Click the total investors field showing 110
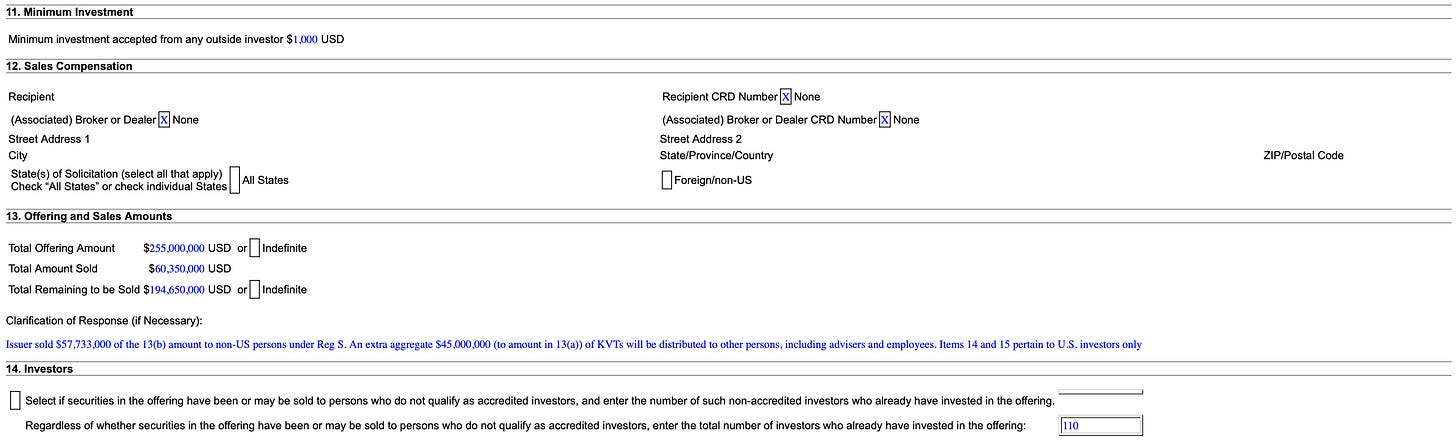The height and width of the screenshot is (445, 1456). click(x=1100, y=425)
